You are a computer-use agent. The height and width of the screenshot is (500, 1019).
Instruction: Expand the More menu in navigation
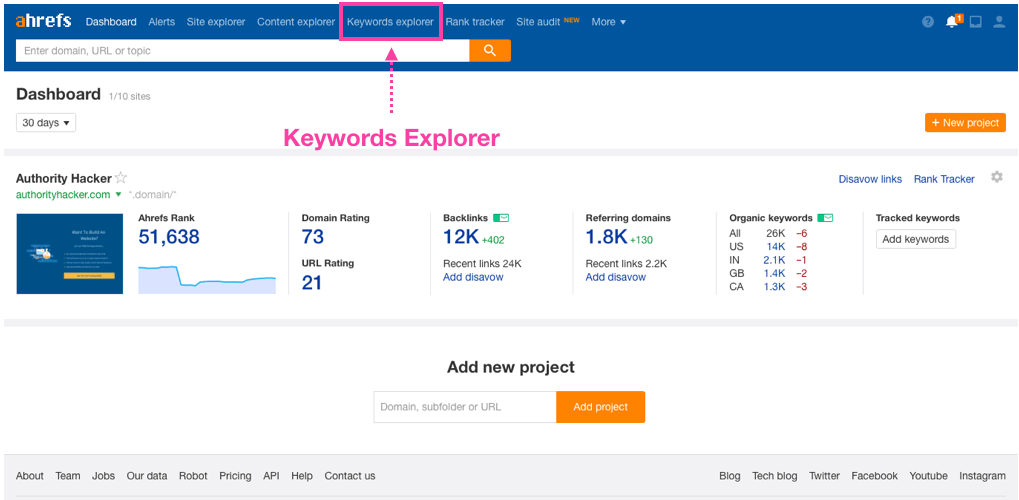click(x=609, y=21)
